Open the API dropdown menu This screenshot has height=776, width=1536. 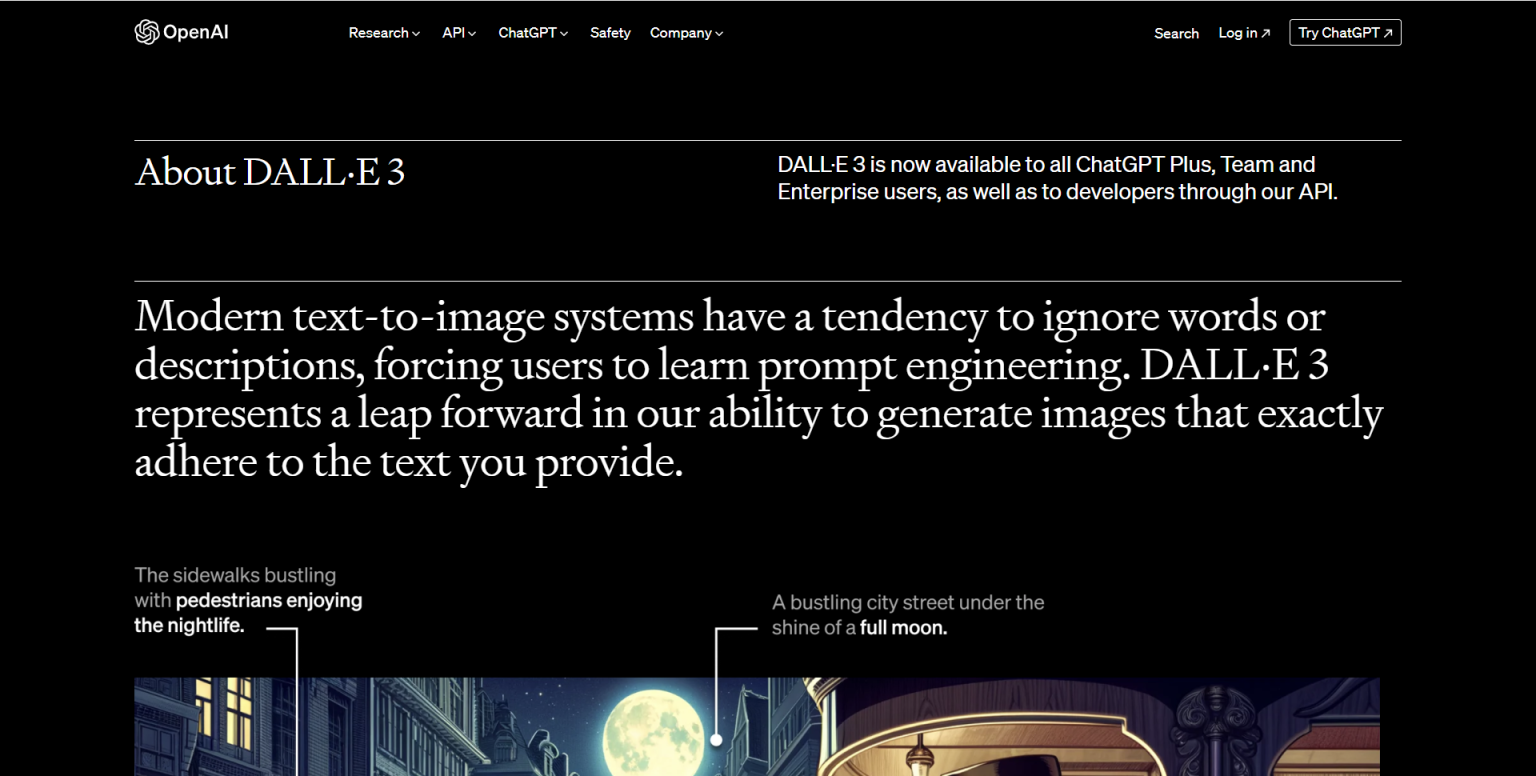coord(459,33)
